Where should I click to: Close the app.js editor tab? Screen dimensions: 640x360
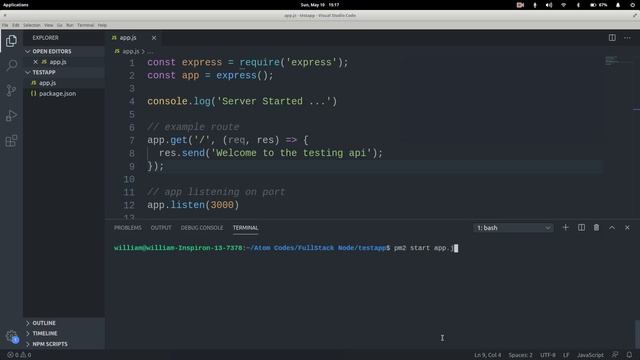(x=154, y=38)
